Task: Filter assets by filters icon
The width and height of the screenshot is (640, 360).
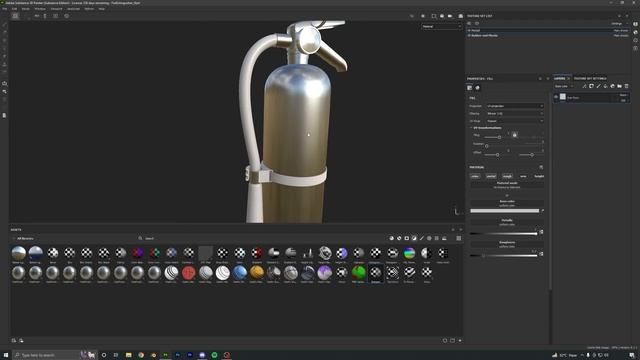Action: [414, 238]
